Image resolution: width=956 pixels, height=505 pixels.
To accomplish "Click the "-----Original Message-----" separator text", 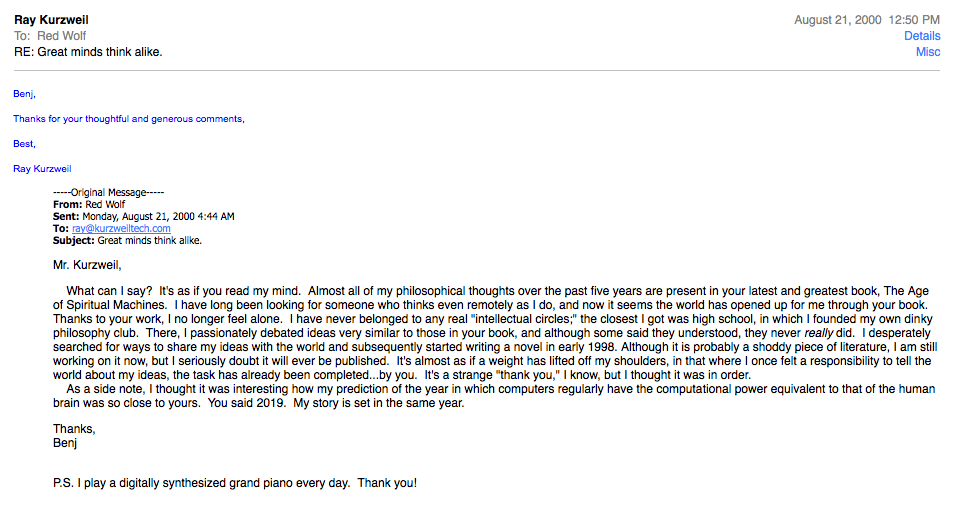I will coord(108,192).
